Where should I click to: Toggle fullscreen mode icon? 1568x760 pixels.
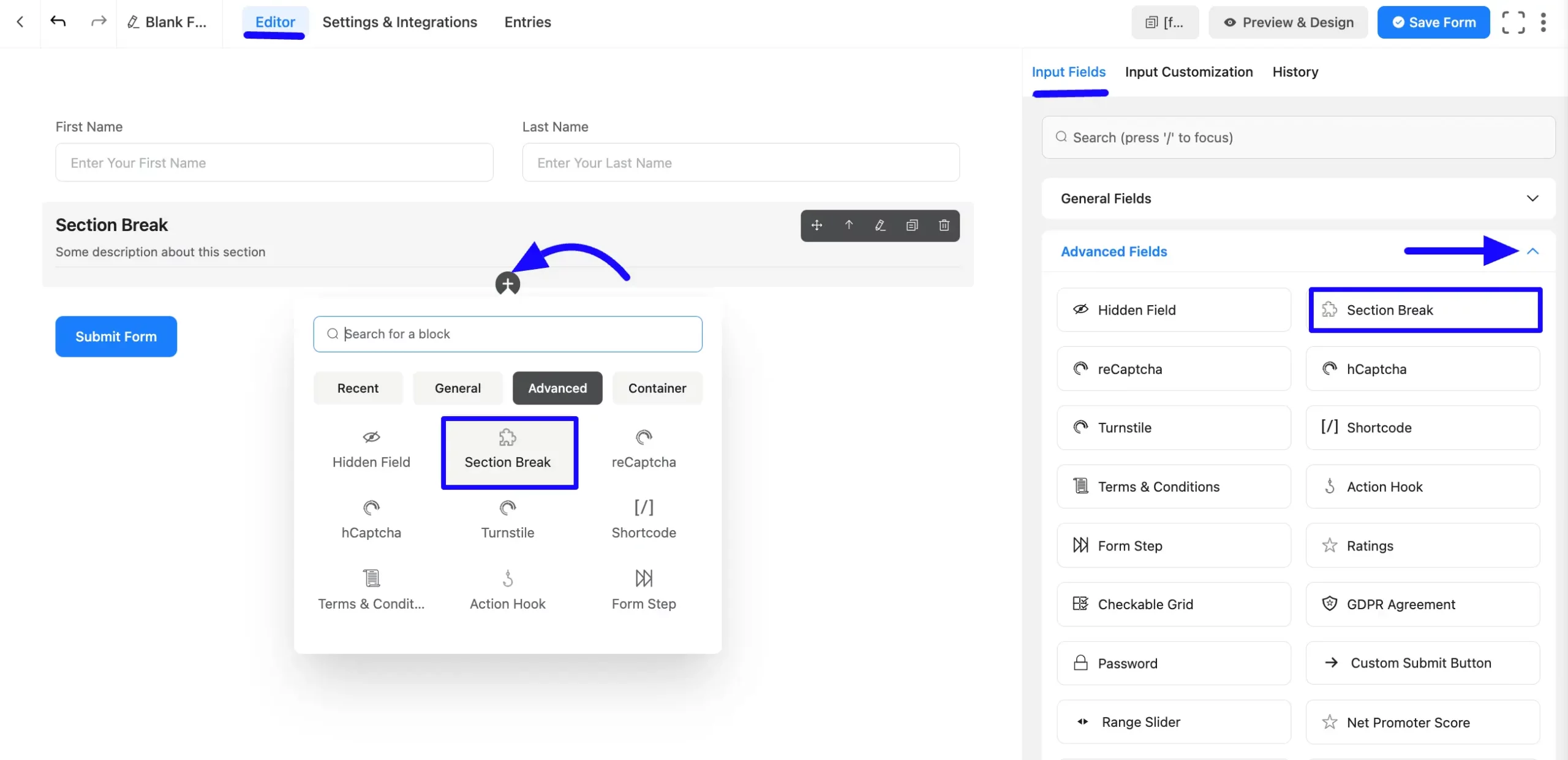(1513, 23)
